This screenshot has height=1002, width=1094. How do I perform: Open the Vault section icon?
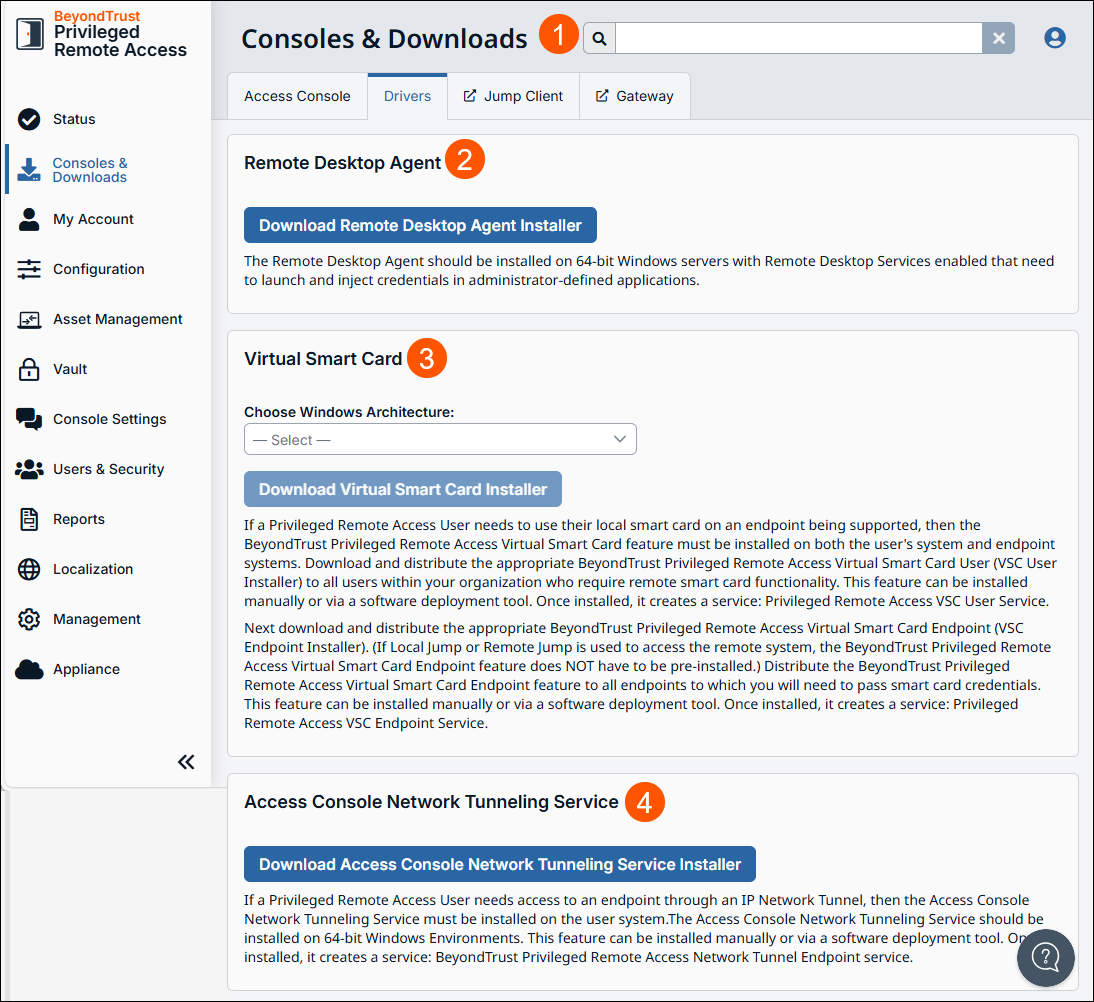click(28, 368)
